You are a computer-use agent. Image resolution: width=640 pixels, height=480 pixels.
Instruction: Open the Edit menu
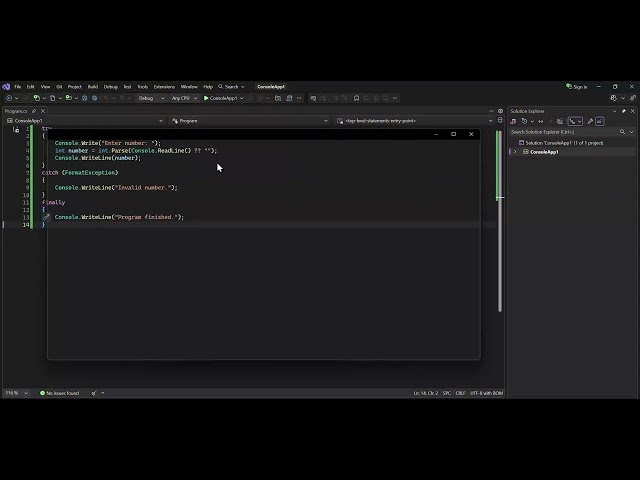pyautogui.click(x=30, y=87)
